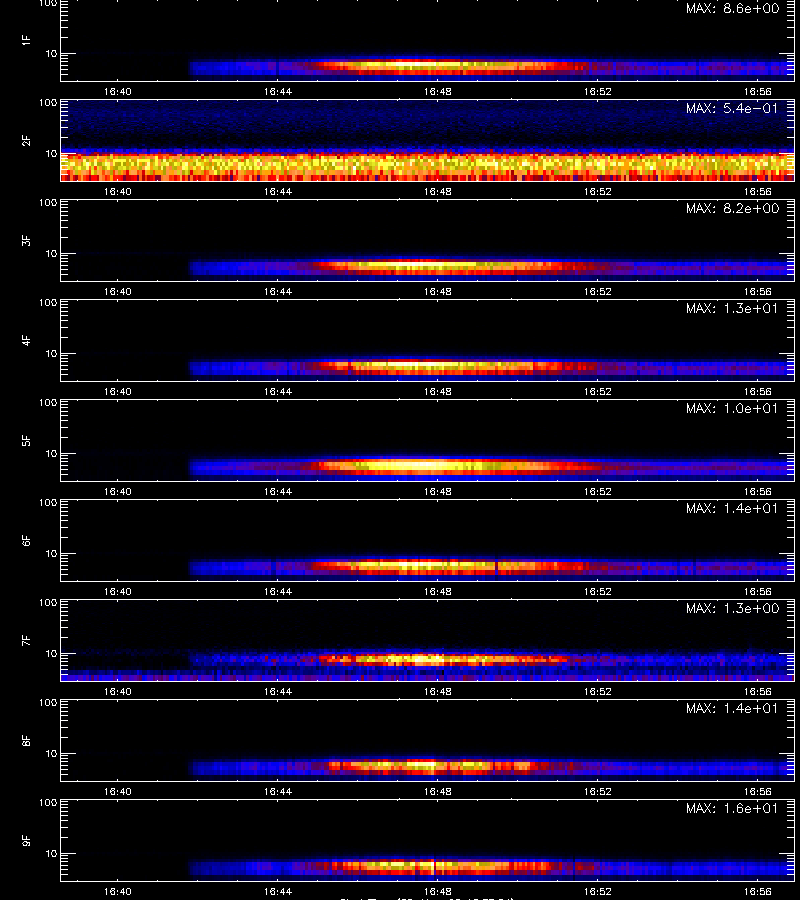Click the '100' y-axis value of panel 9F

tap(48, 802)
